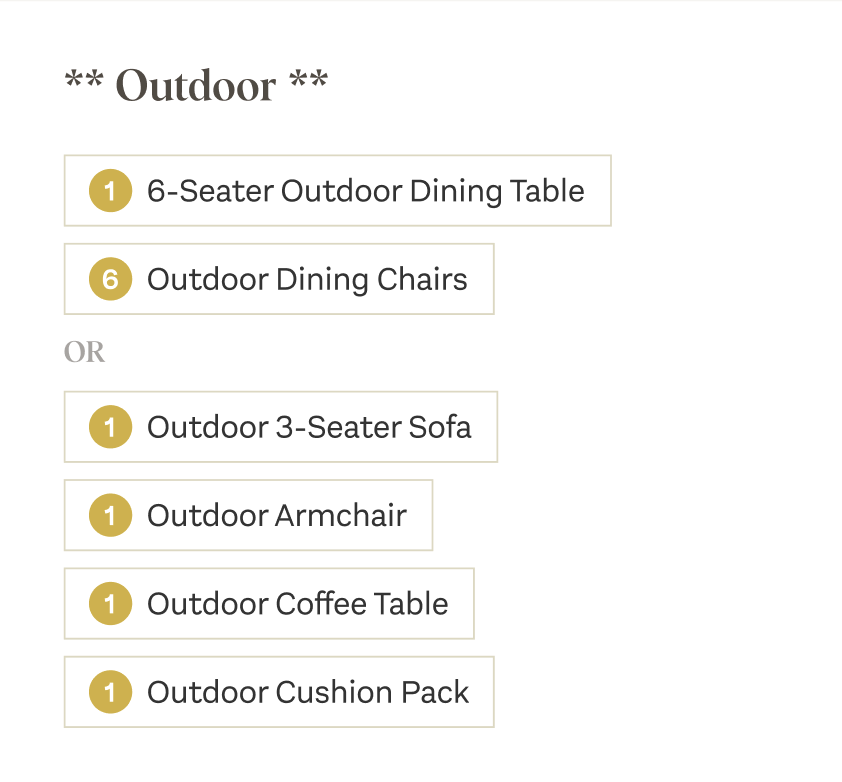This screenshot has height=782, width=842.
Task: Click the gold badge next to Outdoor Armchair
Action: click(x=110, y=515)
